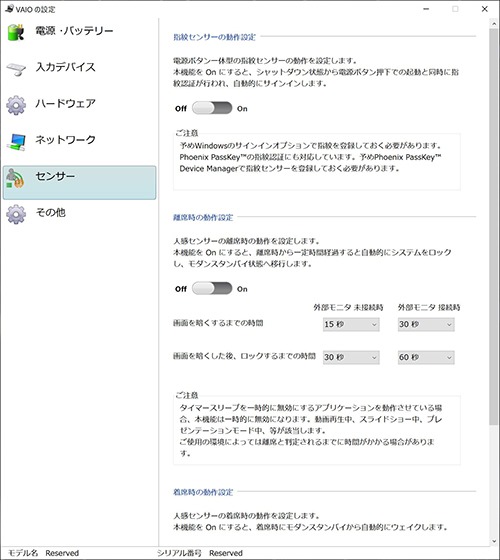Click the gear icon beside ハードウェア

pyautogui.click(x=16, y=105)
